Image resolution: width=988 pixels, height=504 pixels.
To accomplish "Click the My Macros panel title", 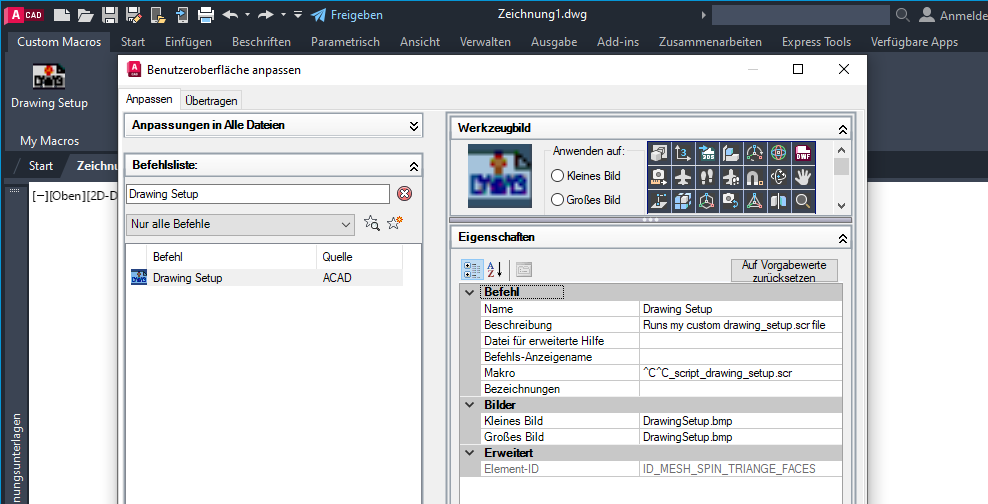I will click(x=49, y=140).
